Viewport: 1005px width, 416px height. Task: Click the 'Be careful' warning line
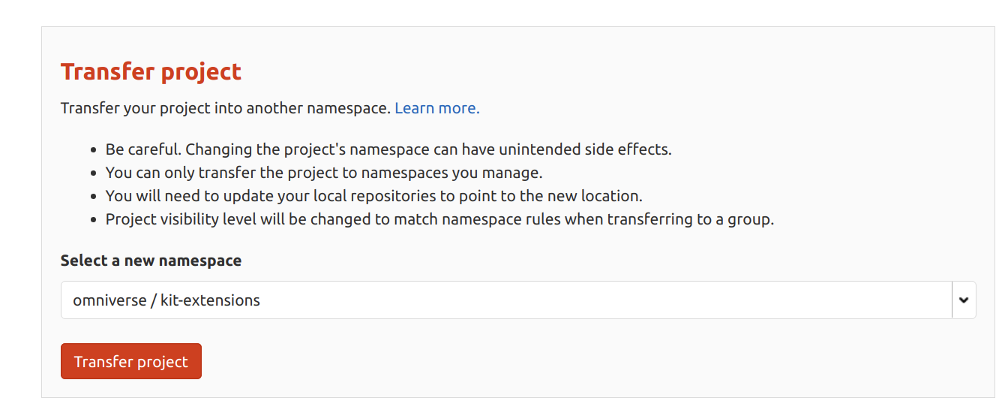point(388,150)
